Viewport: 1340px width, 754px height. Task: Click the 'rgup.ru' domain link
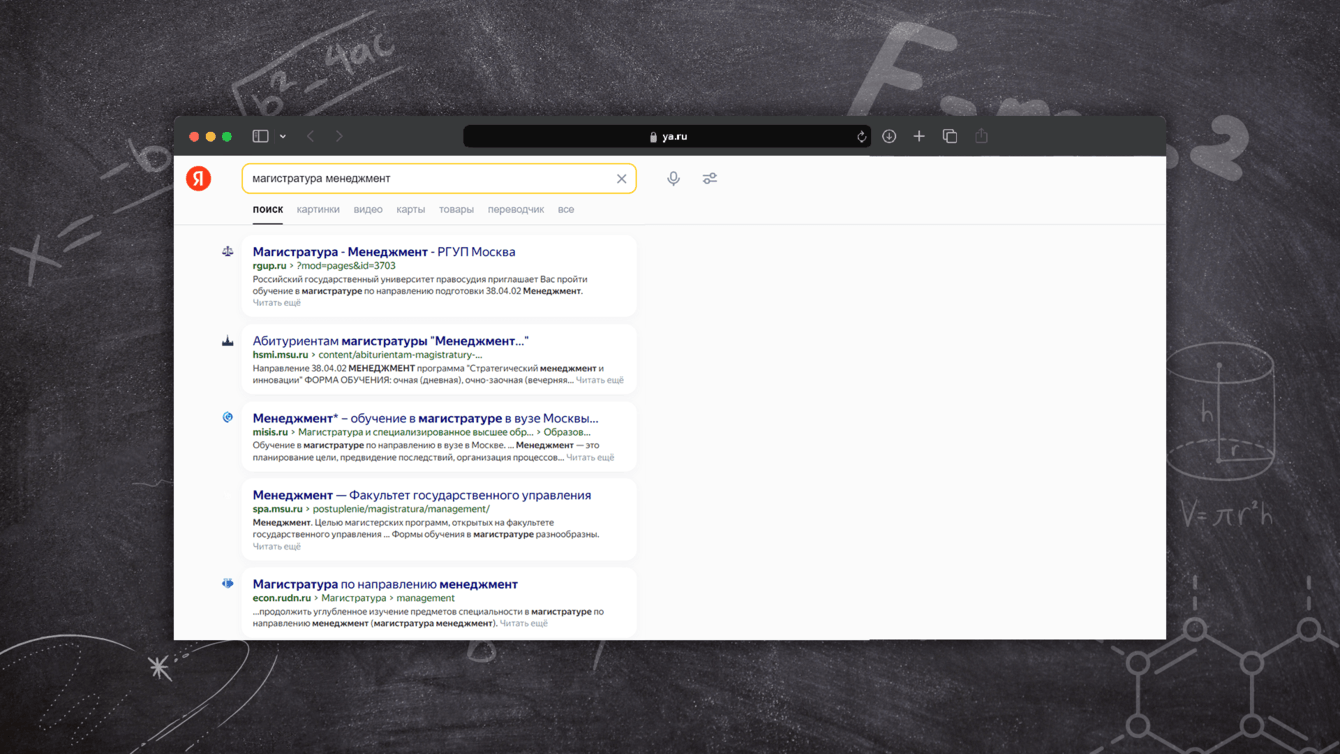(x=269, y=266)
